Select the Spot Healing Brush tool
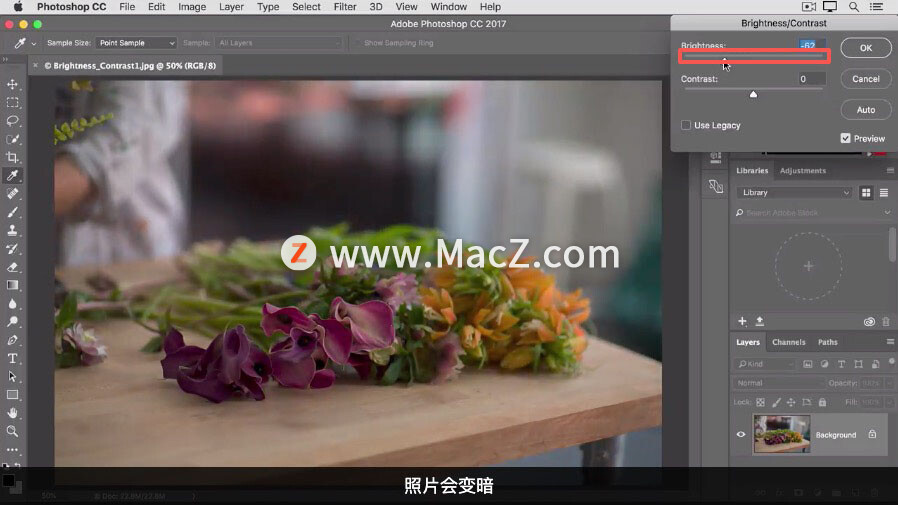Image resolution: width=898 pixels, height=505 pixels. coord(12,194)
